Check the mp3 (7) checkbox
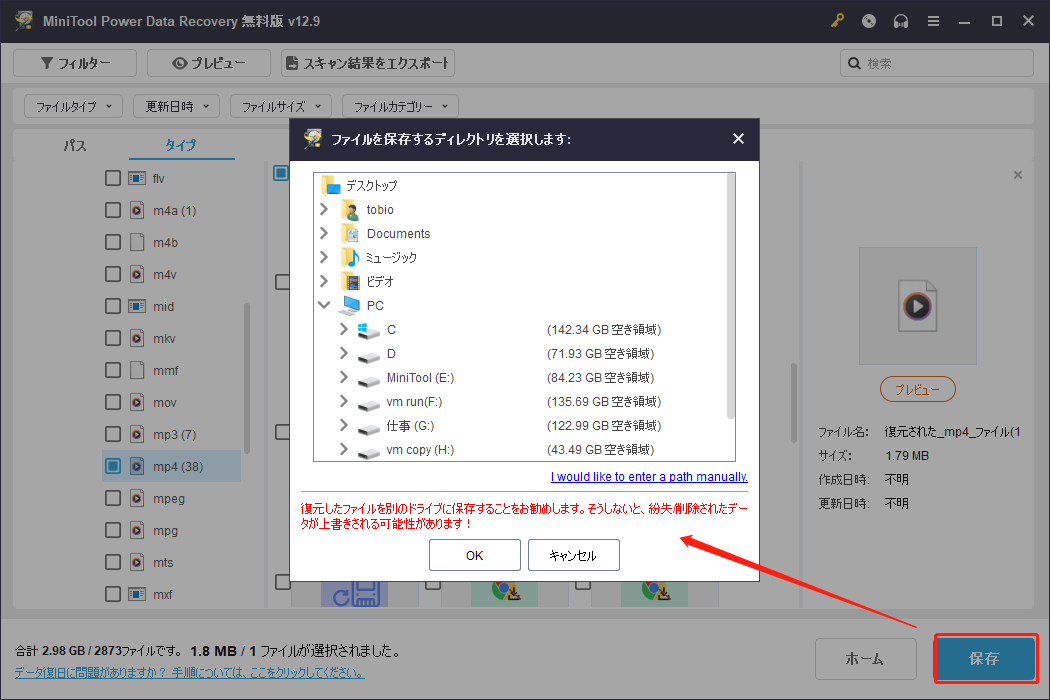1050x700 pixels. tap(113, 434)
